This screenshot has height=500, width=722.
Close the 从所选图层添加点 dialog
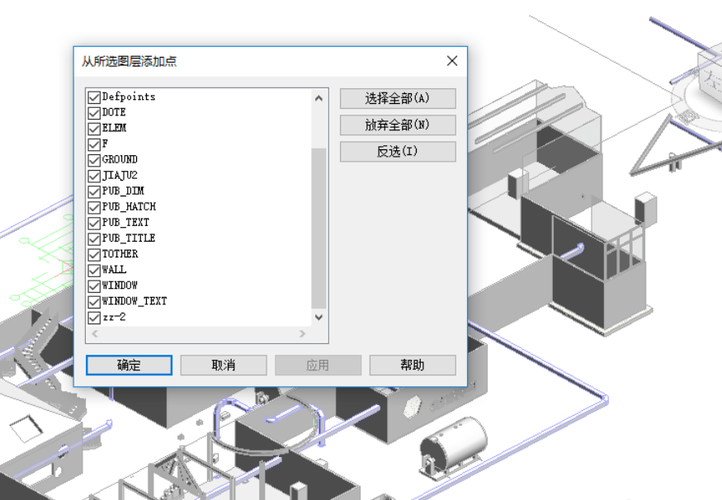[452, 61]
